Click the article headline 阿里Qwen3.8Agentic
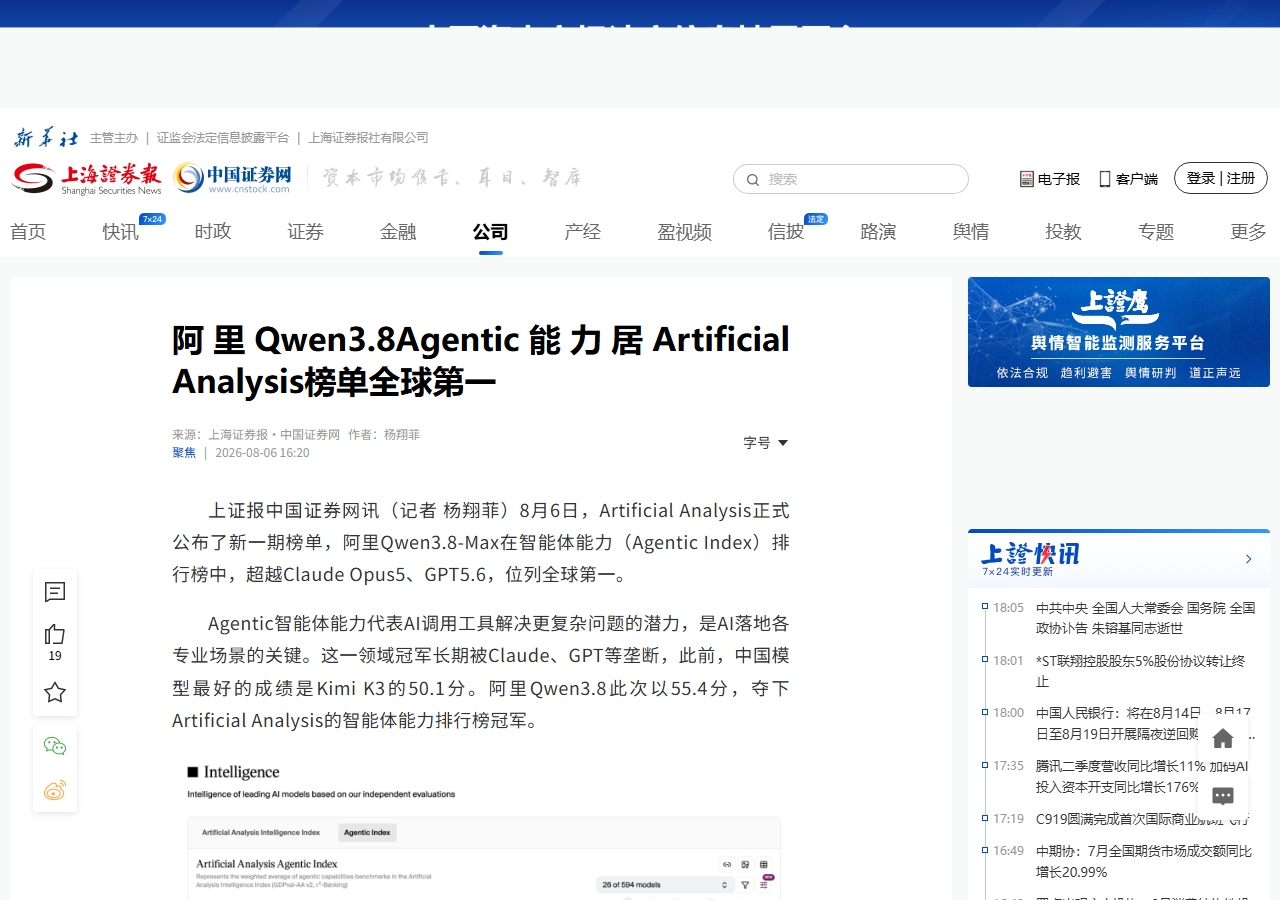 pos(481,360)
